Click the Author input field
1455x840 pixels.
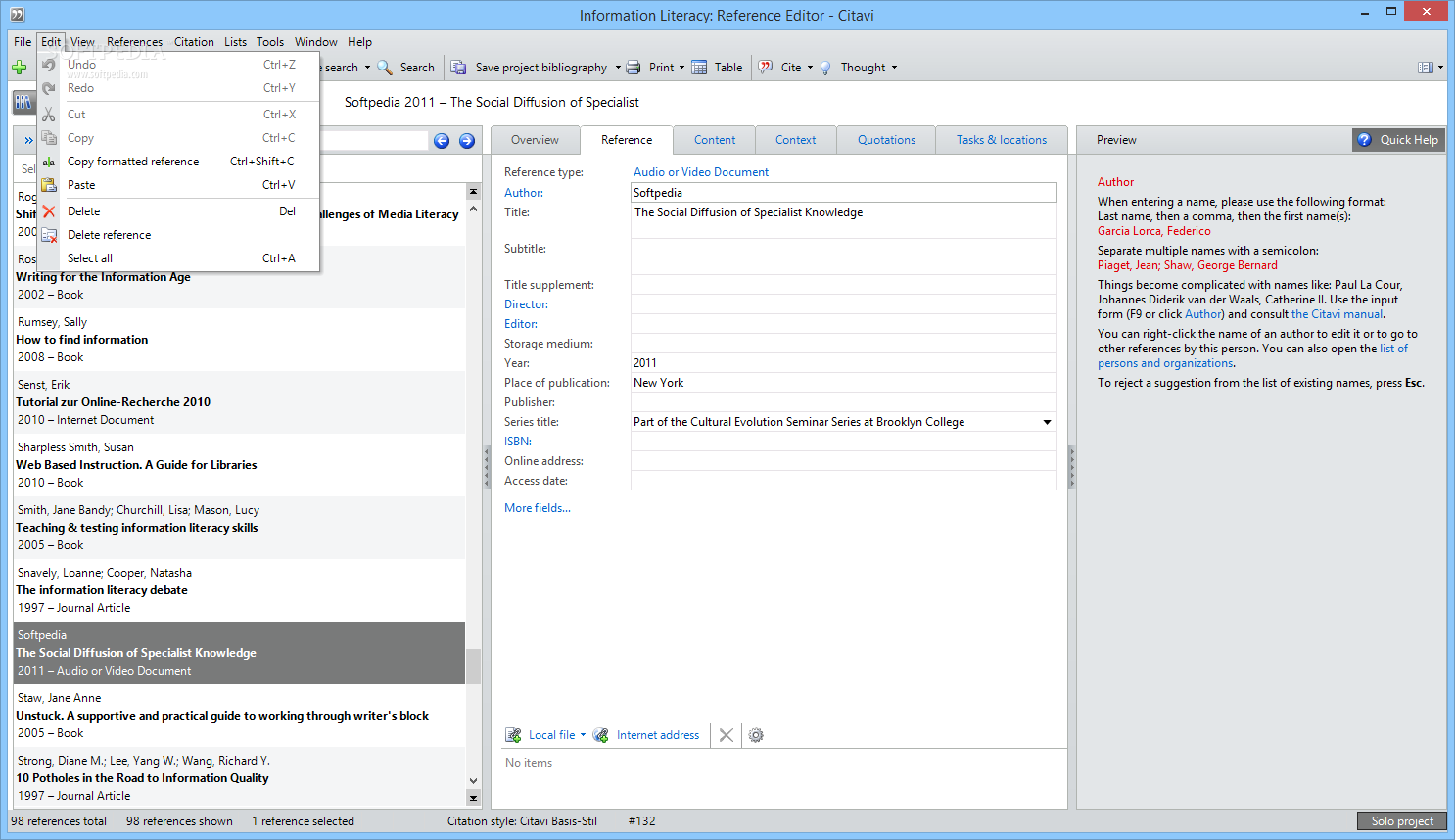pyautogui.click(x=844, y=193)
